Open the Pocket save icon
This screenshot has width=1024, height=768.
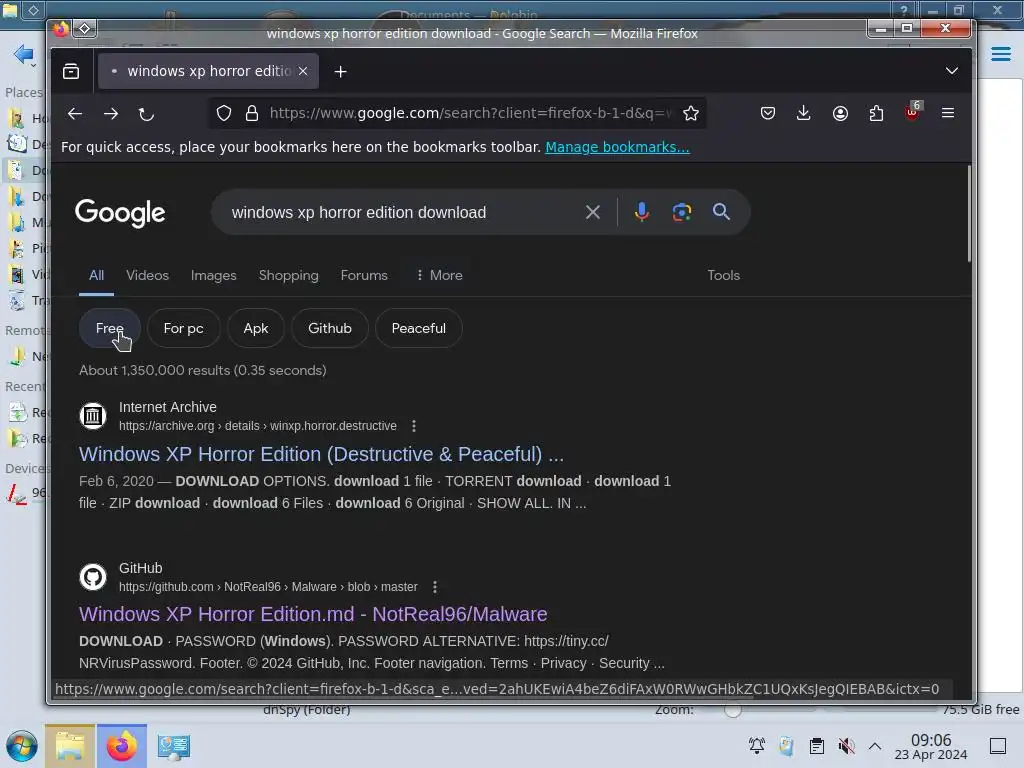tap(768, 113)
